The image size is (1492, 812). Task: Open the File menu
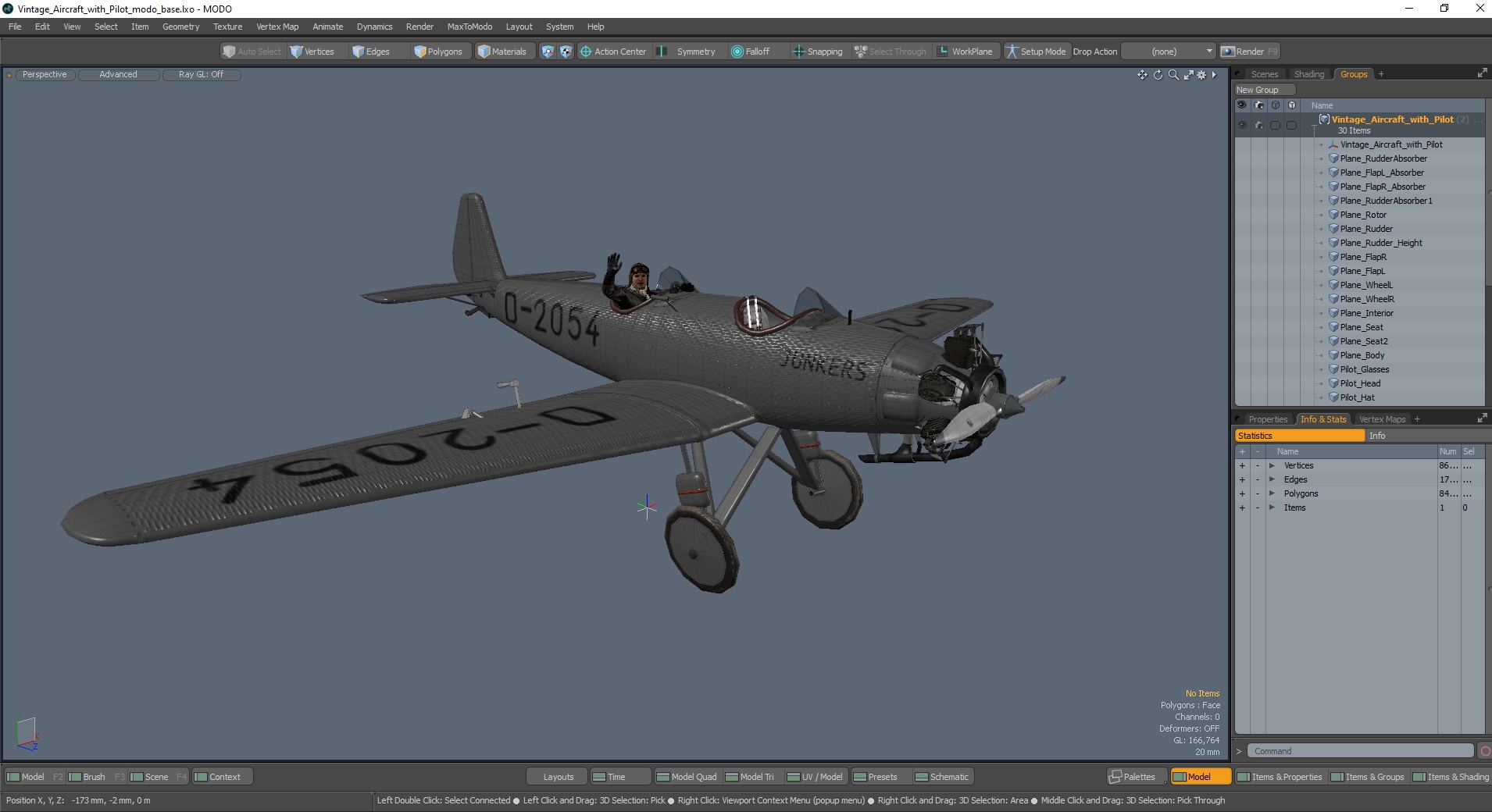pyautogui.click(x=15, y=27)
